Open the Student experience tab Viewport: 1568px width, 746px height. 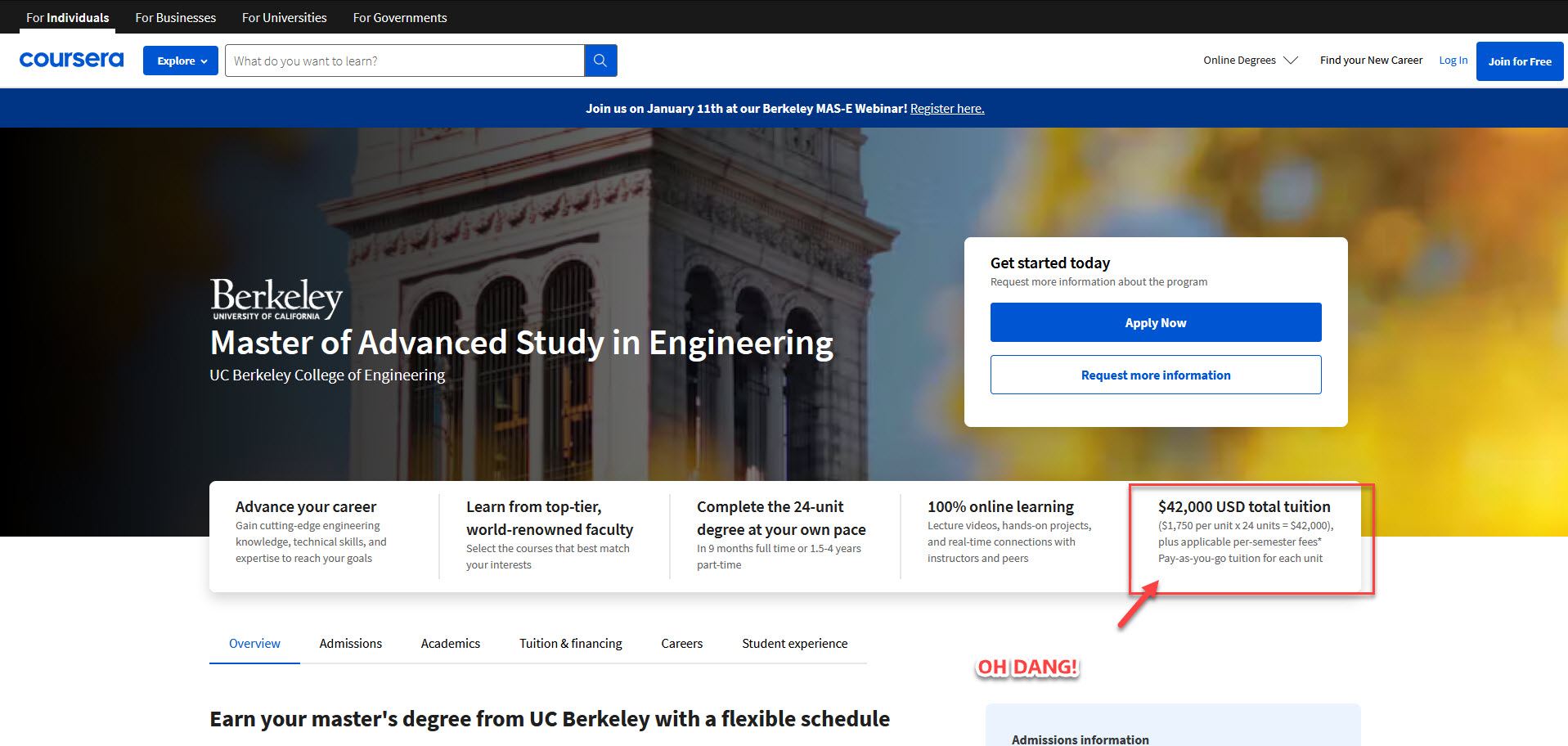(x=795, y=644)
